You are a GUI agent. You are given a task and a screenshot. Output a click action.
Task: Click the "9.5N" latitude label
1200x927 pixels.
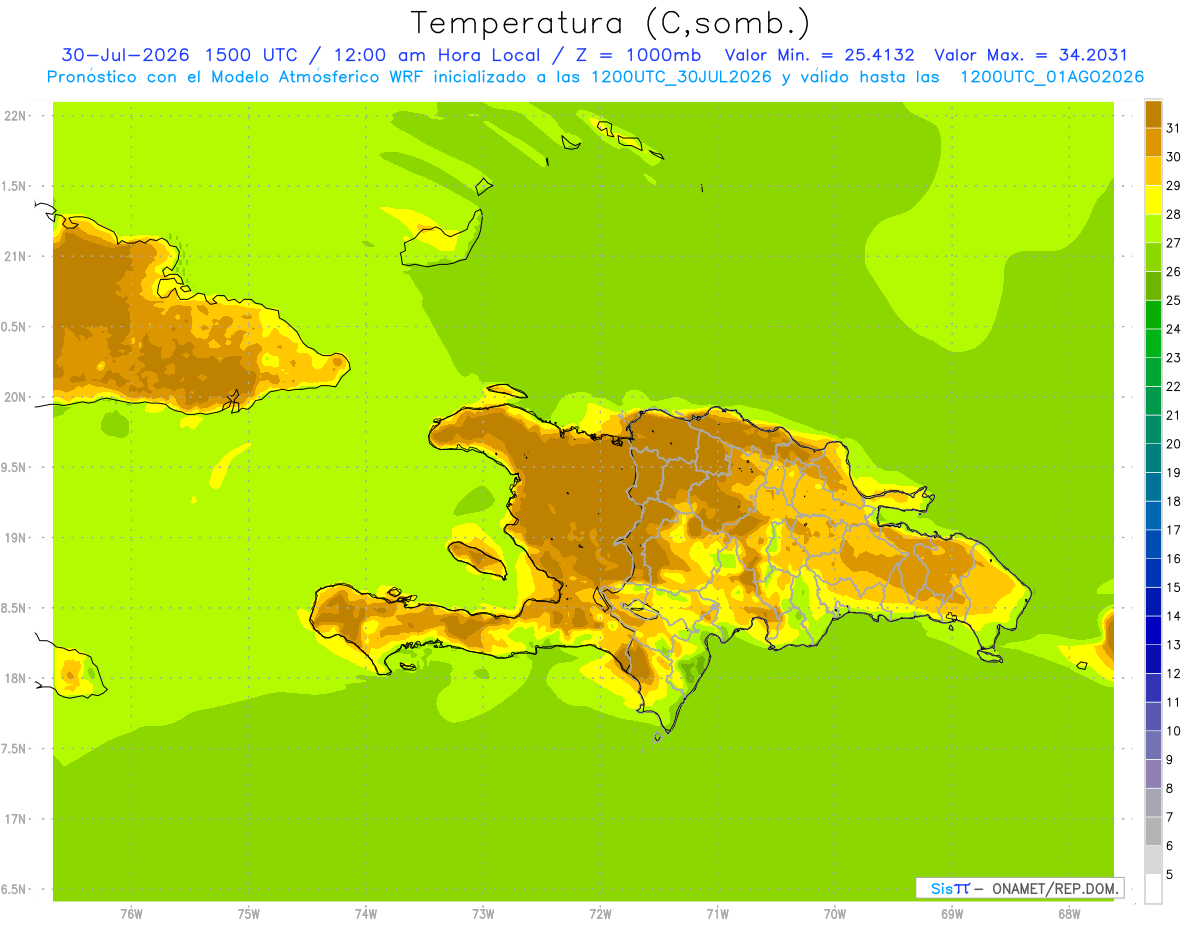click(15, 467)
